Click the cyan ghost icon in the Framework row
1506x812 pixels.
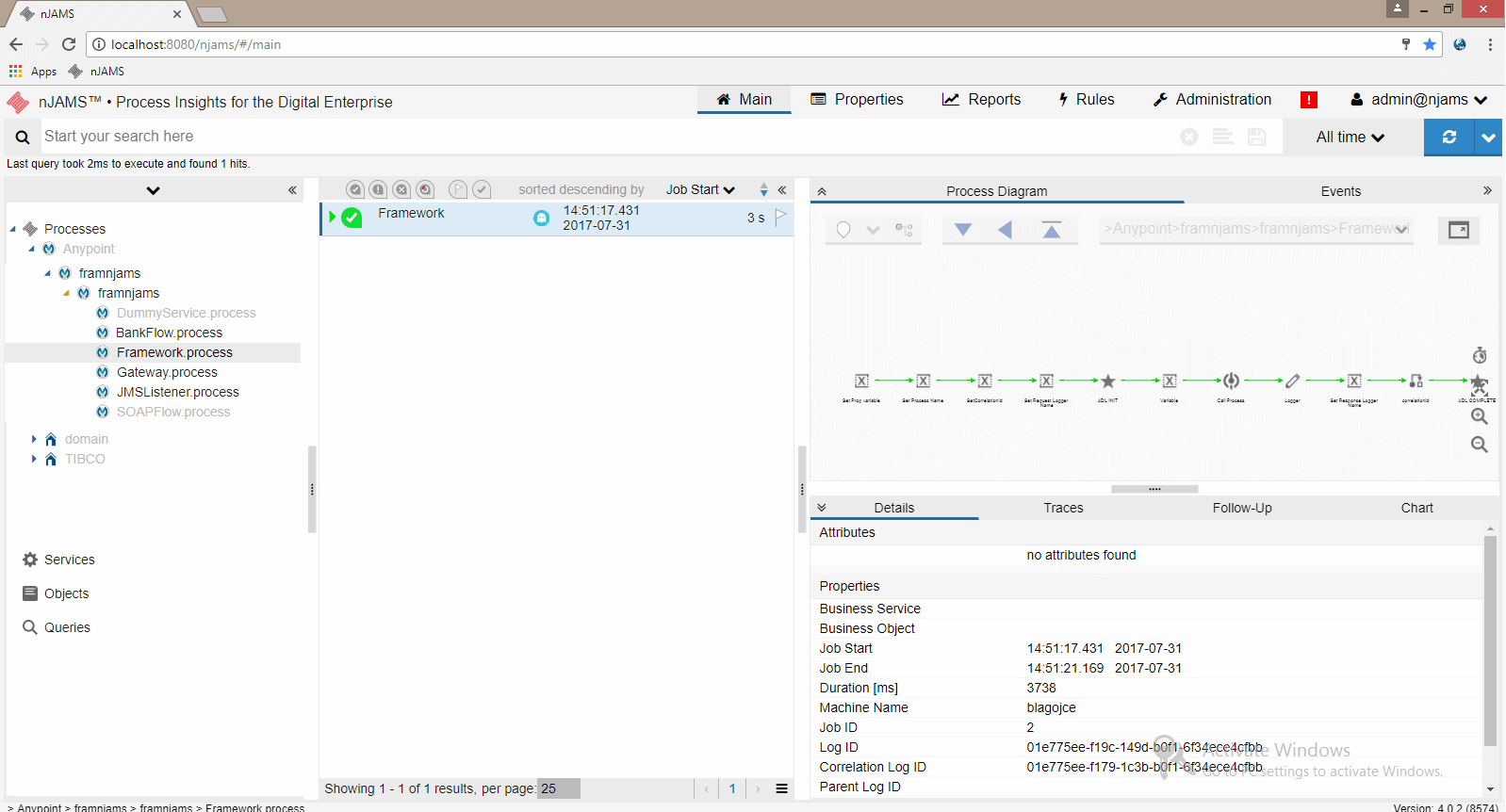pyautogui.click(x=541, y=218)
